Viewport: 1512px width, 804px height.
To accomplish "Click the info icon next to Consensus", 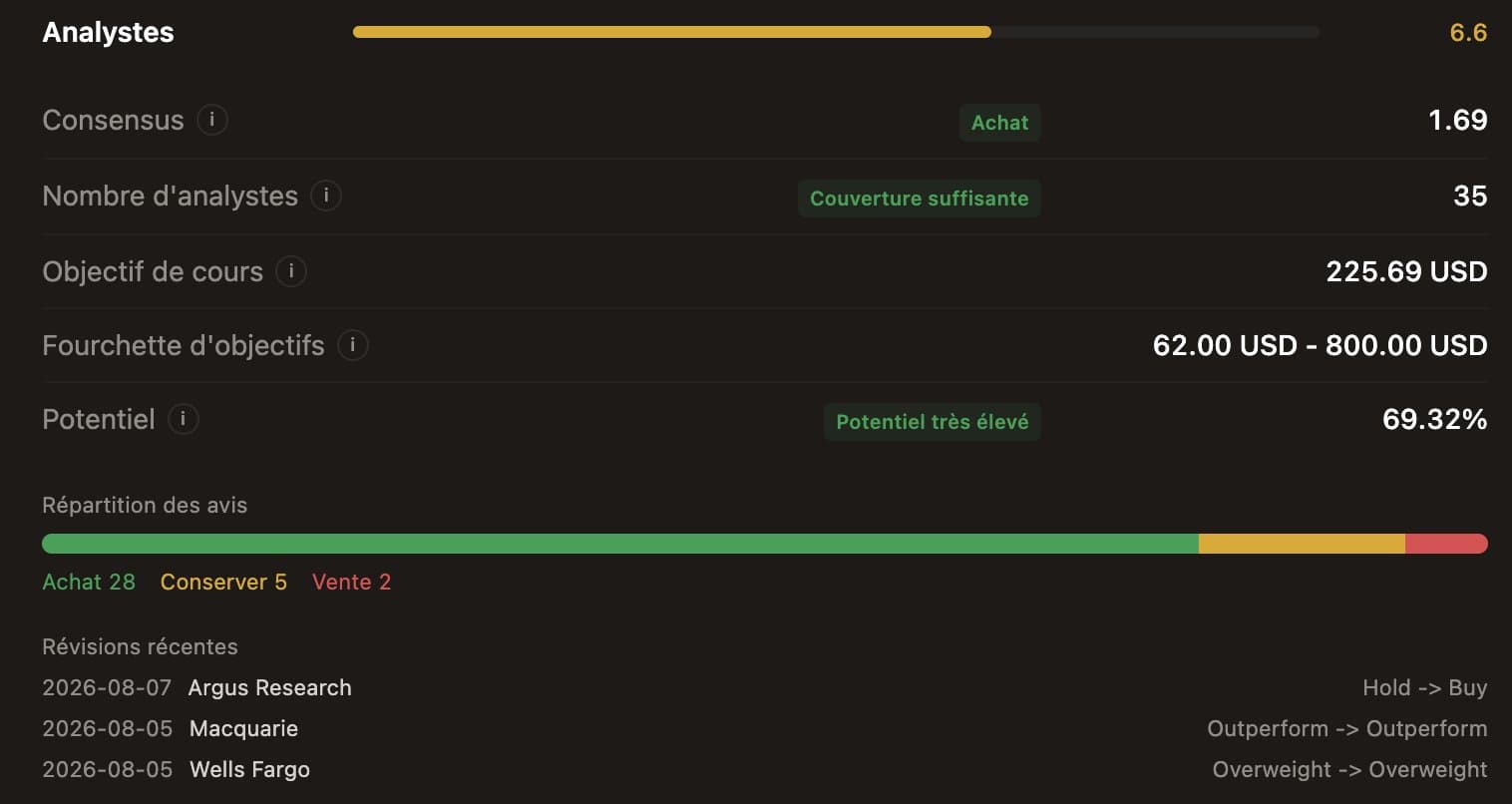I will 212,120.
